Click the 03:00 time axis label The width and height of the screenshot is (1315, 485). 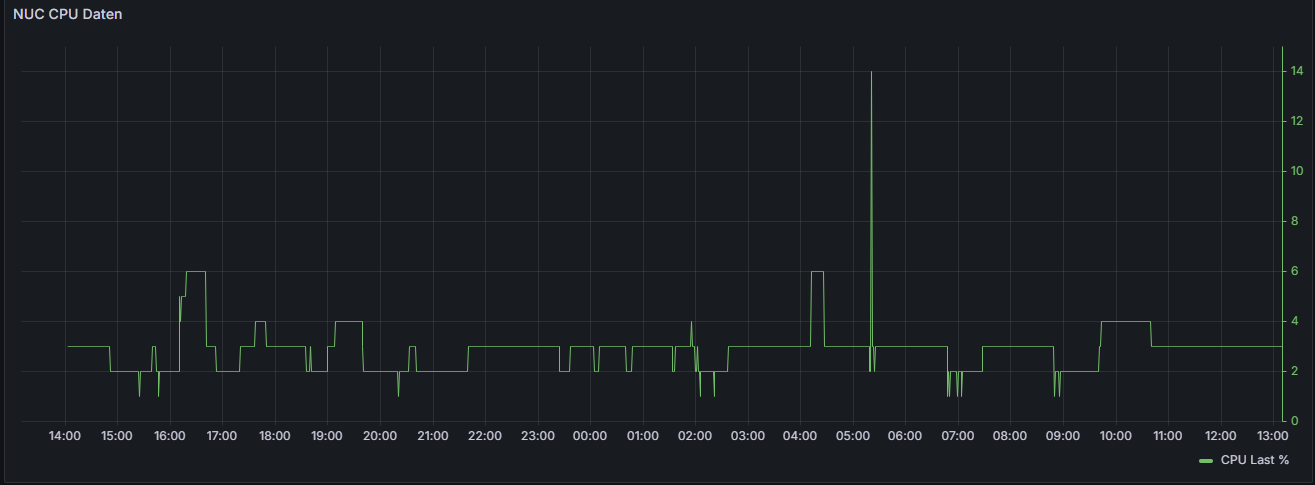[x=747, y=436]
